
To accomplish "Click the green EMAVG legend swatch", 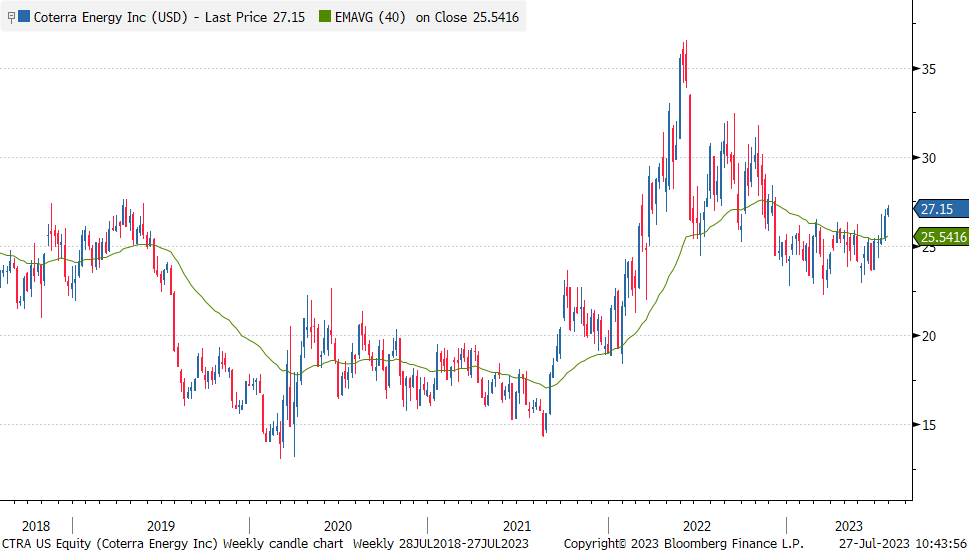I will tap(325, 17).
